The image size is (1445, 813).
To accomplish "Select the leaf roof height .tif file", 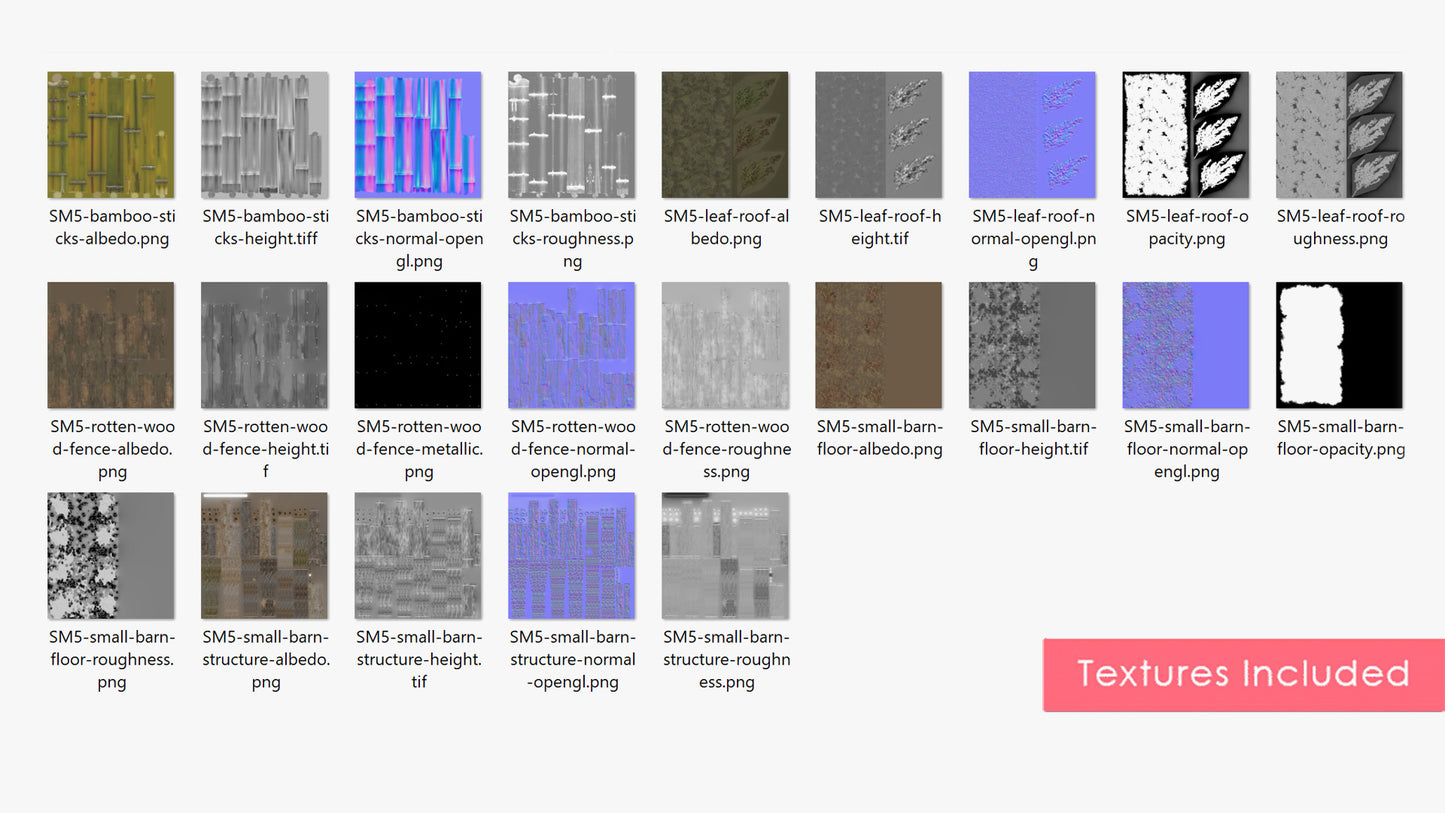I will coord(878,135).
